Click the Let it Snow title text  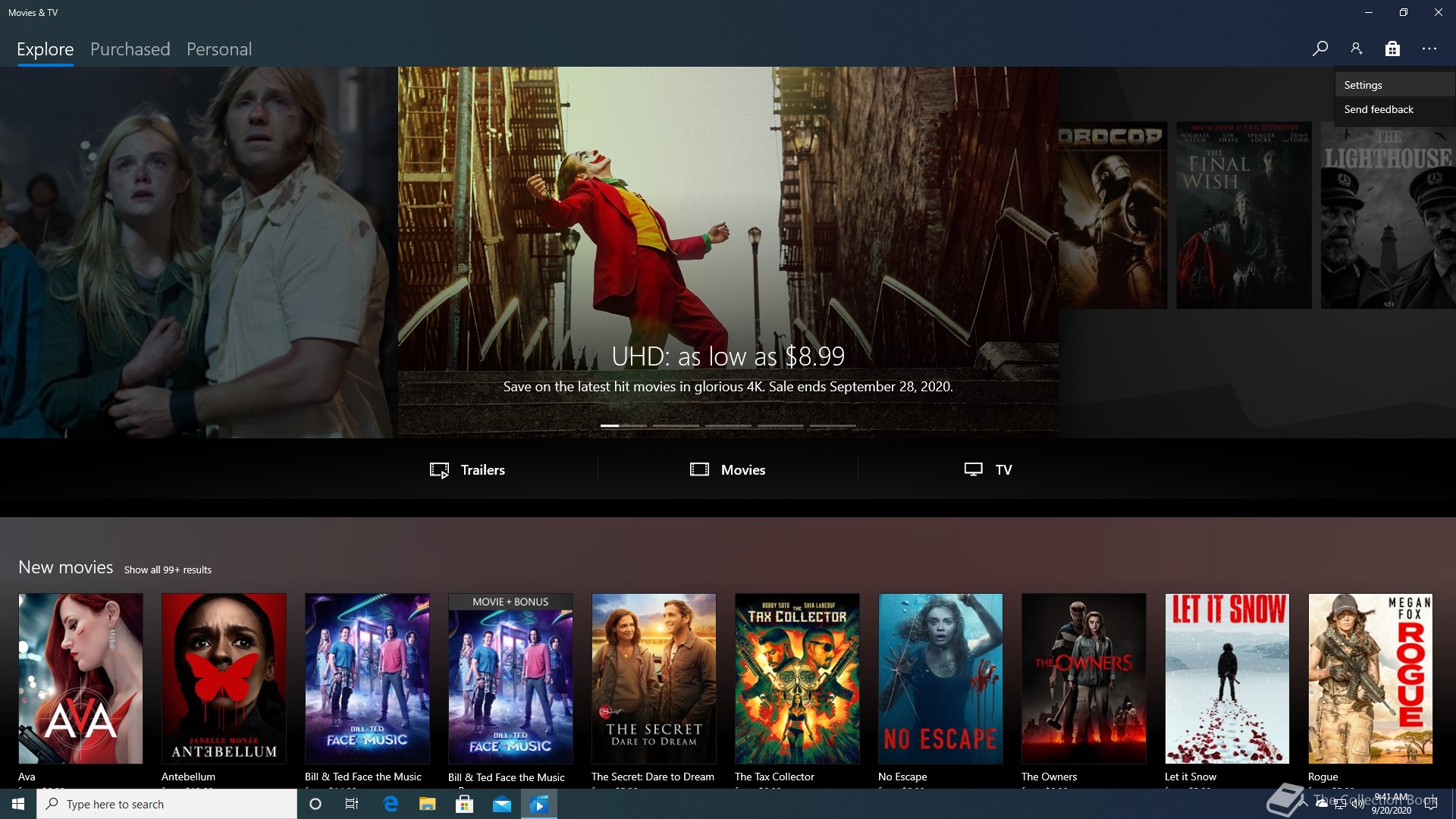pyautogui.click(x=1191, y=777)
